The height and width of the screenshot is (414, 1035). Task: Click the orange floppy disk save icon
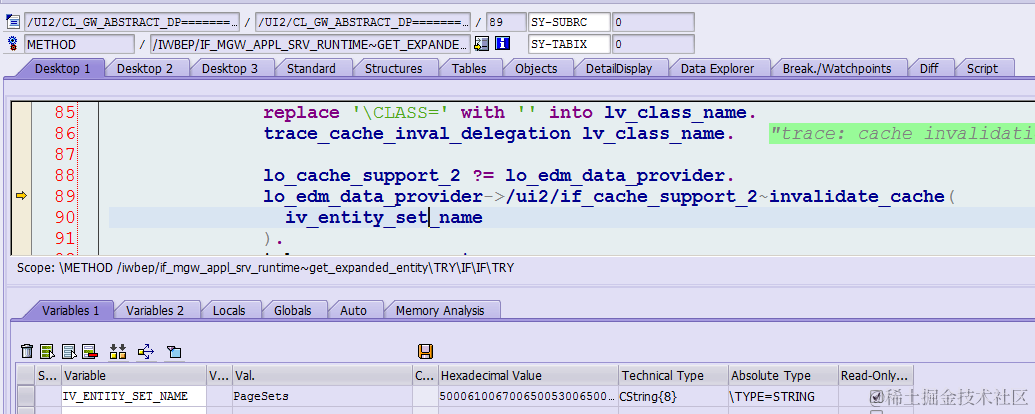click(426, 351)
